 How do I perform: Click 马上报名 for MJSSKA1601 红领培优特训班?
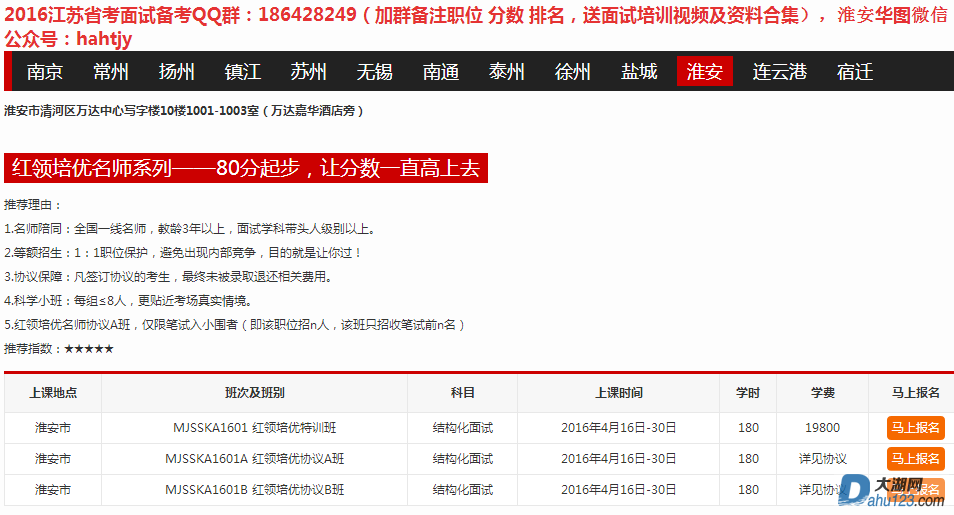click(x=916, y=428)
